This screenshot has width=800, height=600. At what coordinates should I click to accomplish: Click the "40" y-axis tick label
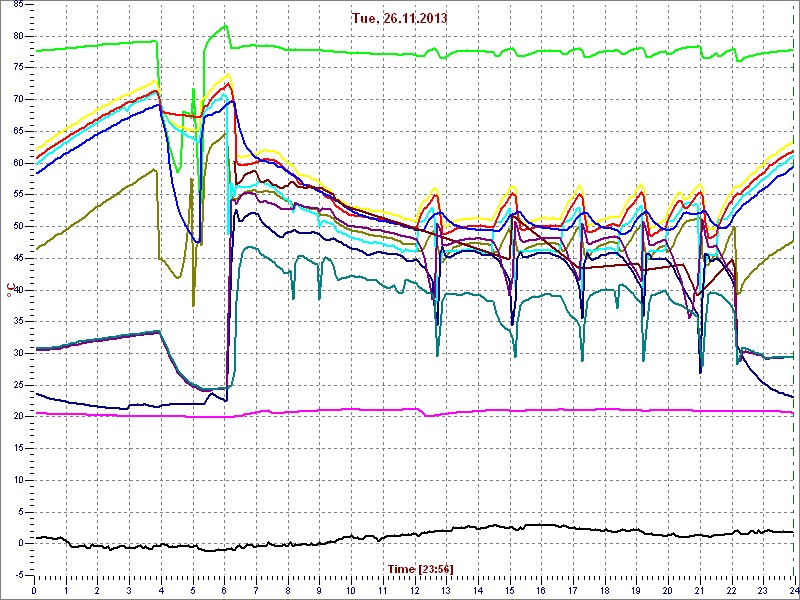click(x=18, y=290)
